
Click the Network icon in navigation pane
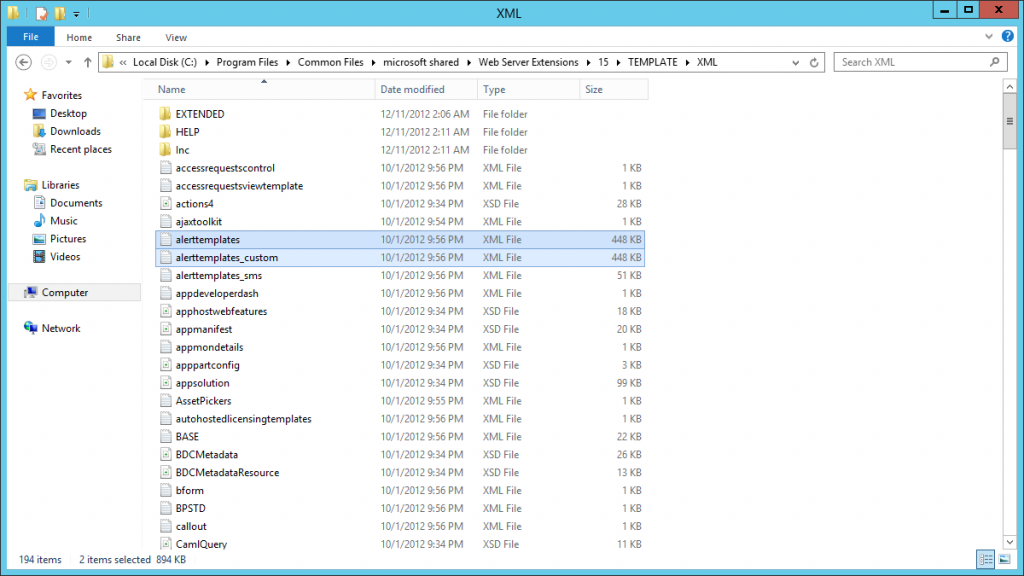[x=31, y=328]
